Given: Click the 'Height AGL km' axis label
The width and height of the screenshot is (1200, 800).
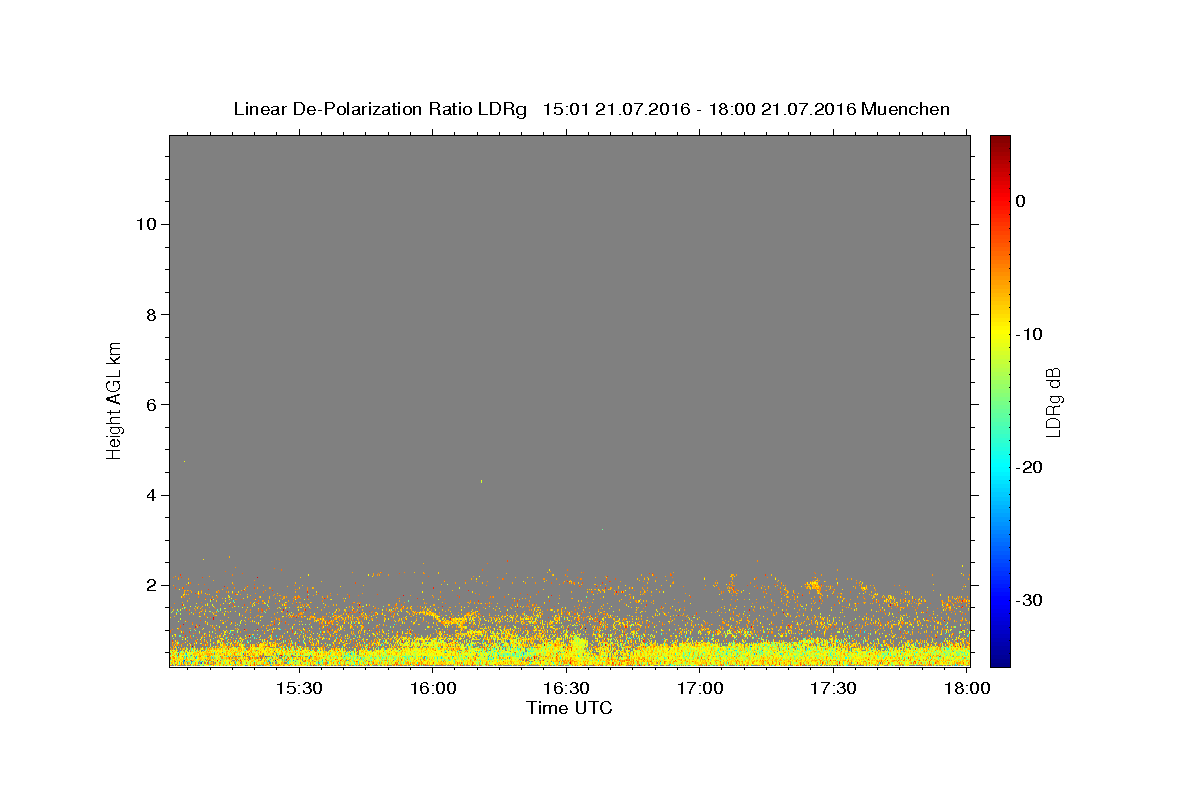Looking at the screenshot, I should click(x=115, y=400).
